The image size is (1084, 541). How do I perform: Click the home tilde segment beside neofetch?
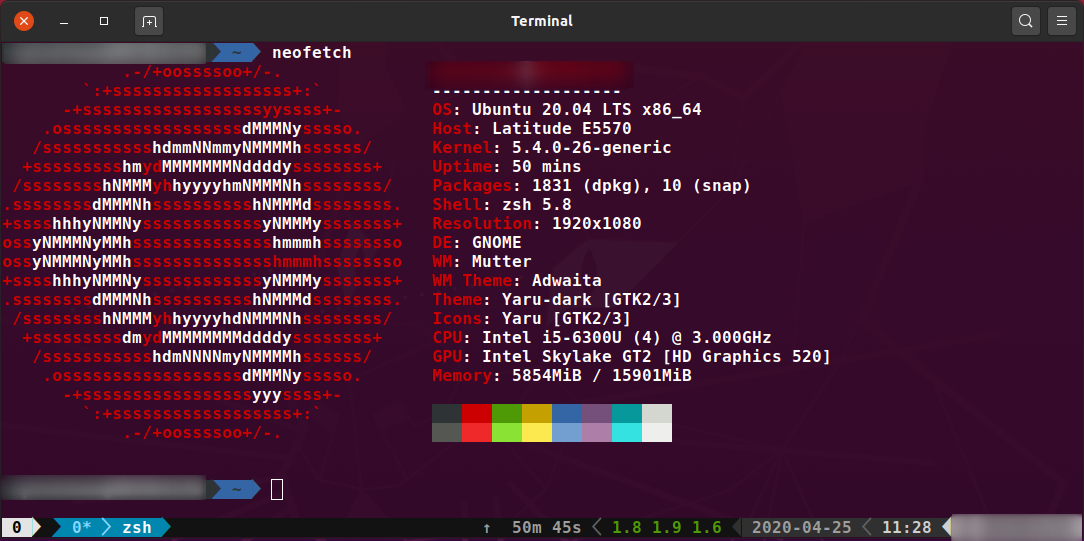coord(236,52)
